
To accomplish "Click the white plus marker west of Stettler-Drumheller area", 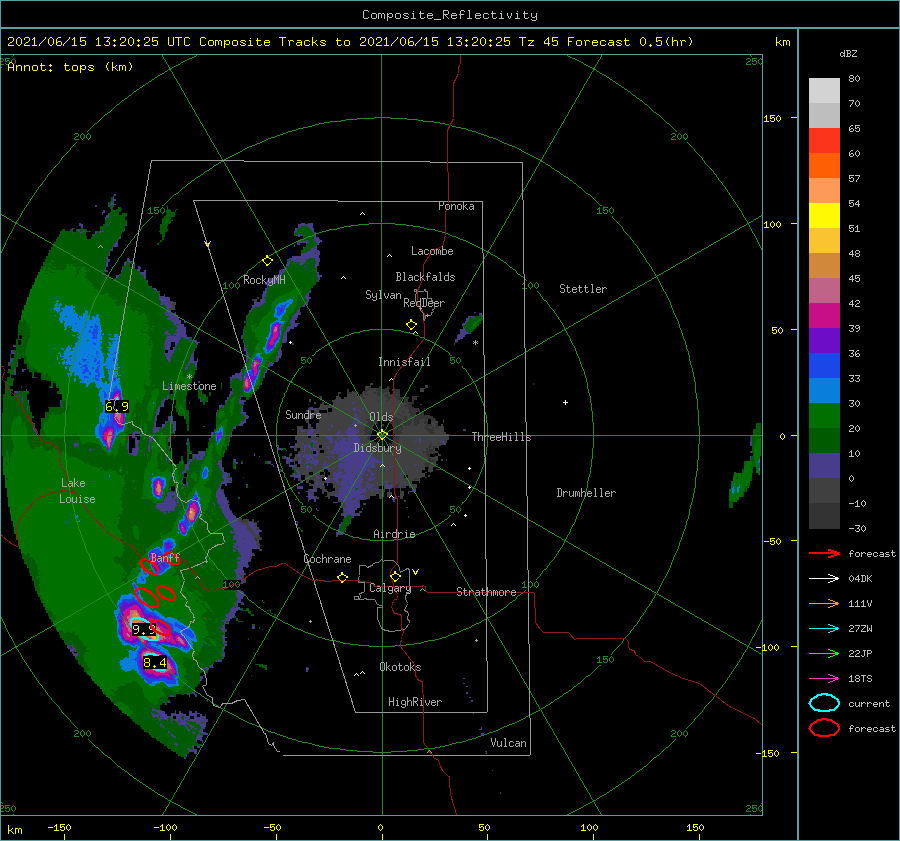I will 565,402.
